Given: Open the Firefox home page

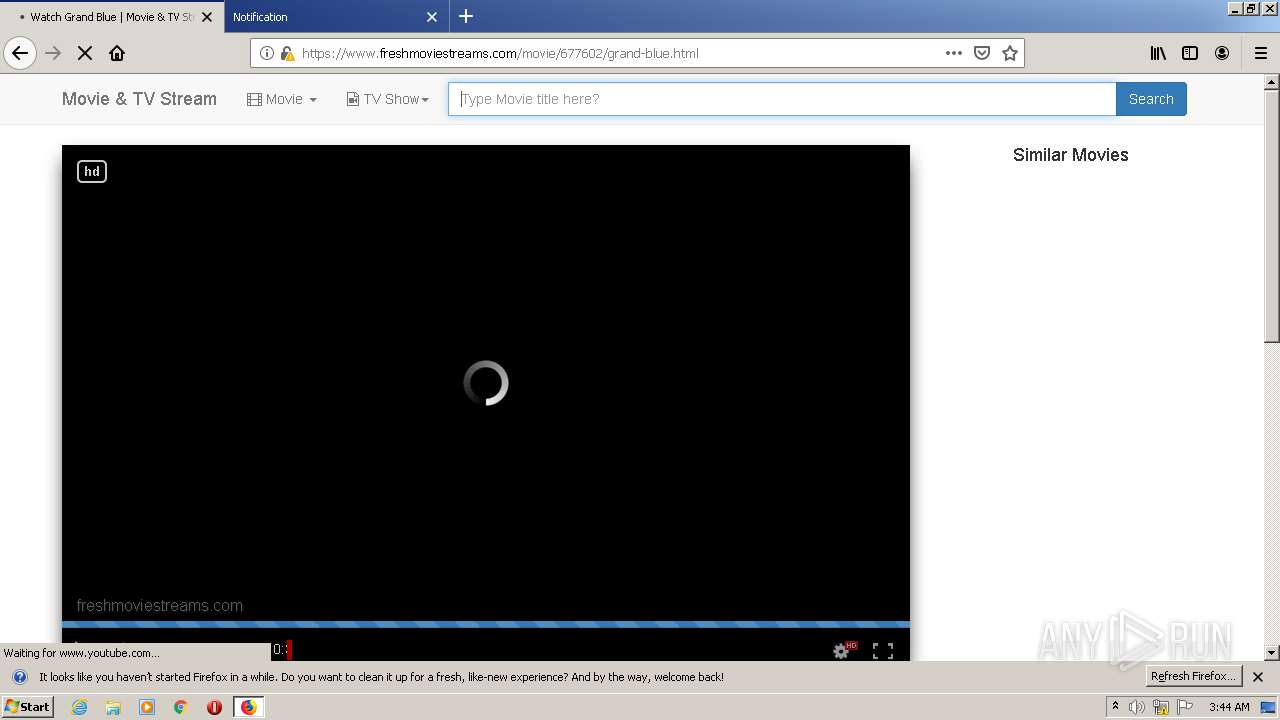Looking at the screenshot, I should click(x=117, y=53).
